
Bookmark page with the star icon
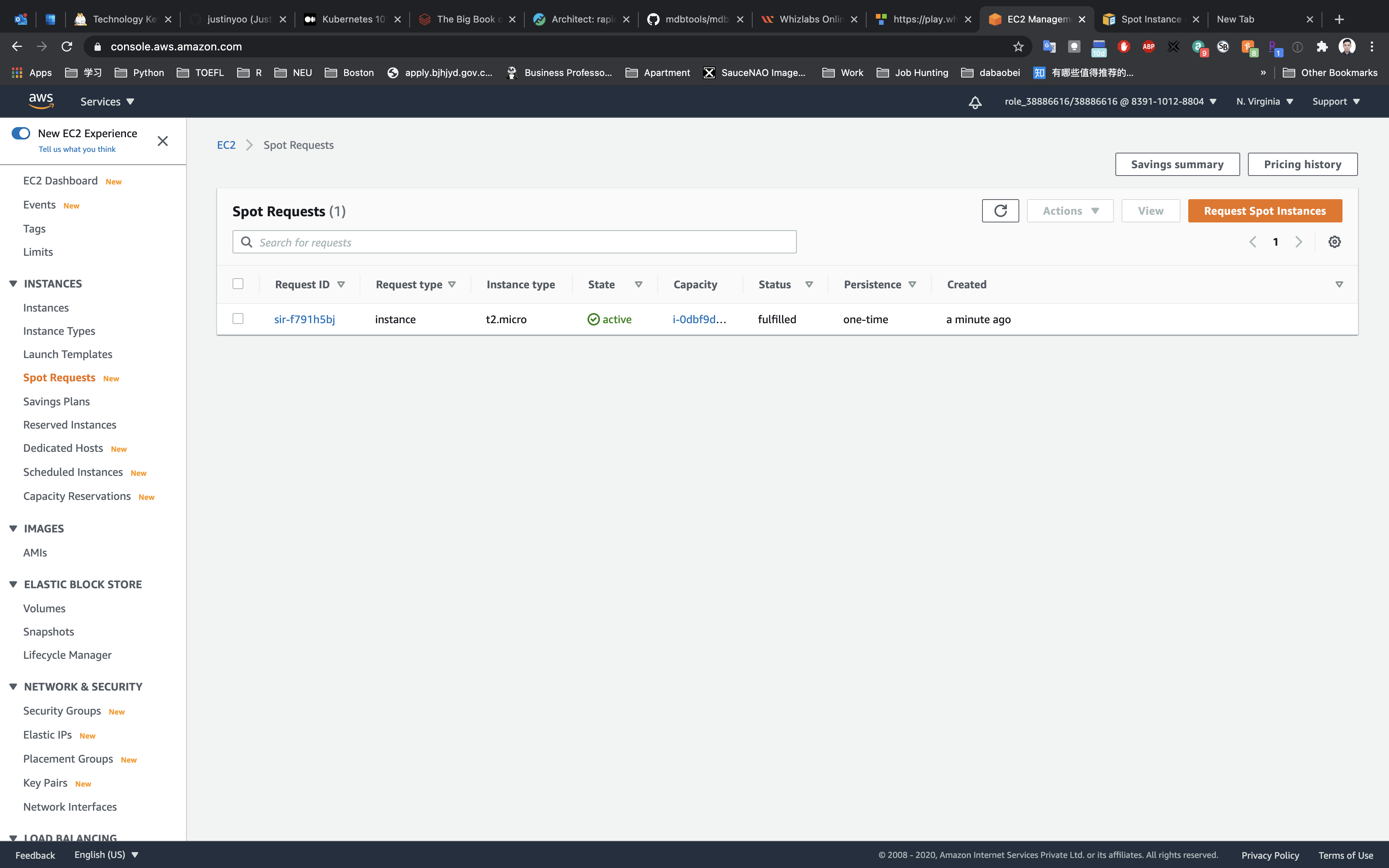(1018, 46)
